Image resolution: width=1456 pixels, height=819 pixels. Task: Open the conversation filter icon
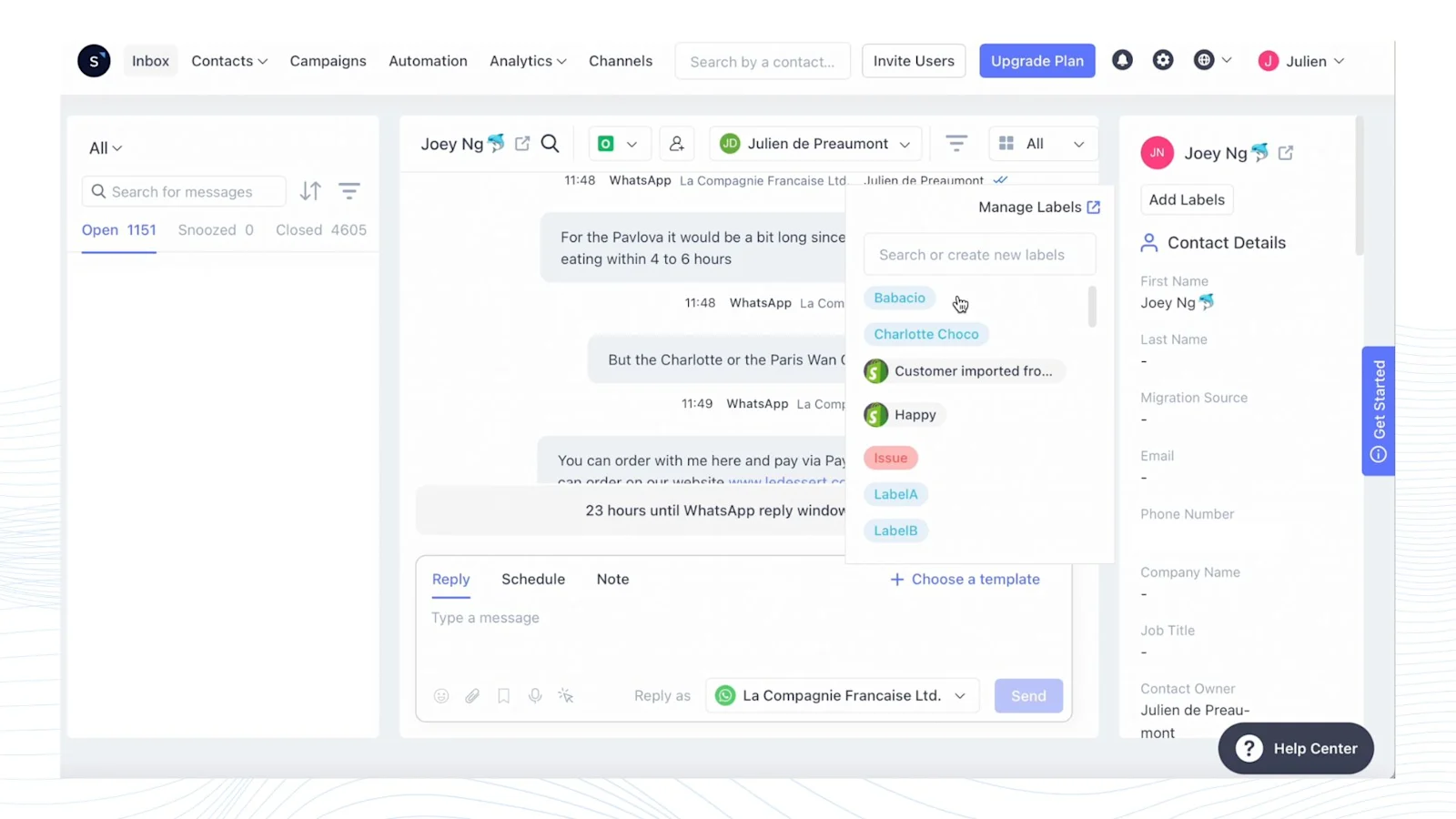(955, 143)
